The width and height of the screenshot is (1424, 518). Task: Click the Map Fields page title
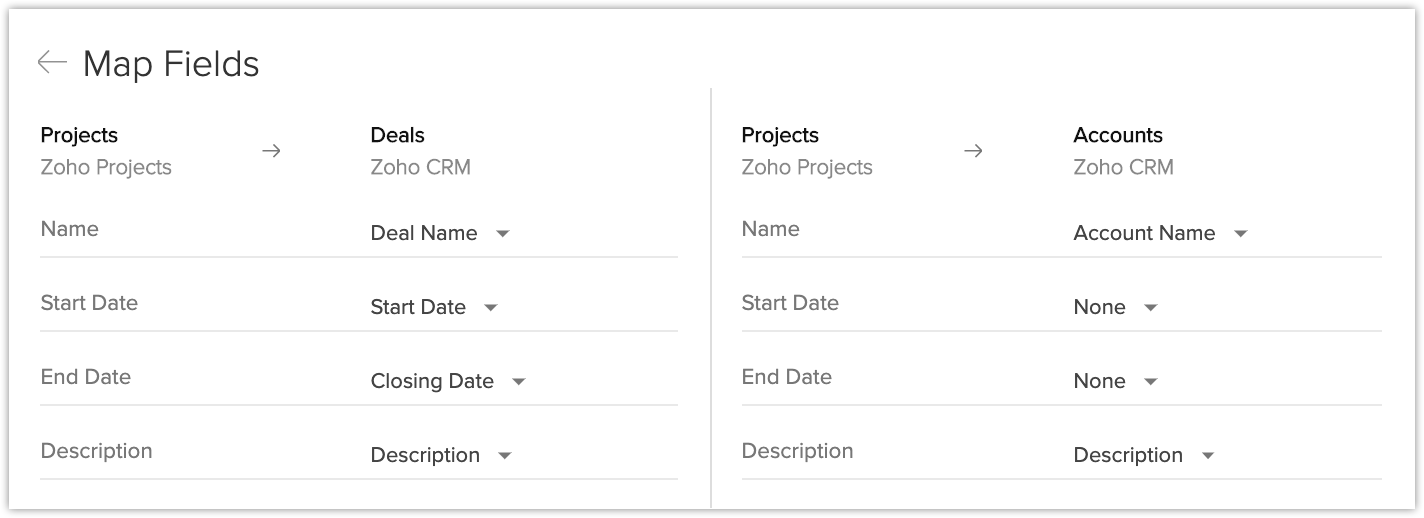tap(171, 64)
